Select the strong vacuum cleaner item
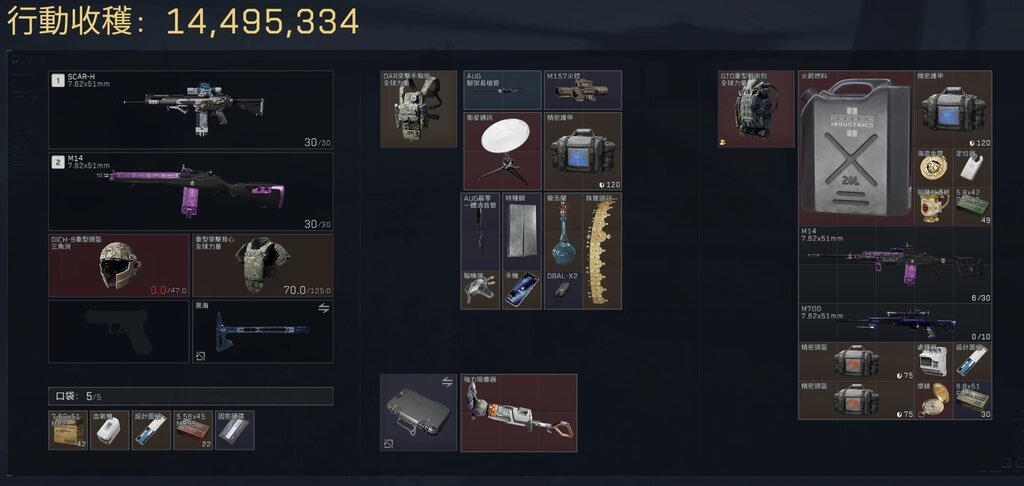The image size is (1024, 486). click(x=519, y=413)
